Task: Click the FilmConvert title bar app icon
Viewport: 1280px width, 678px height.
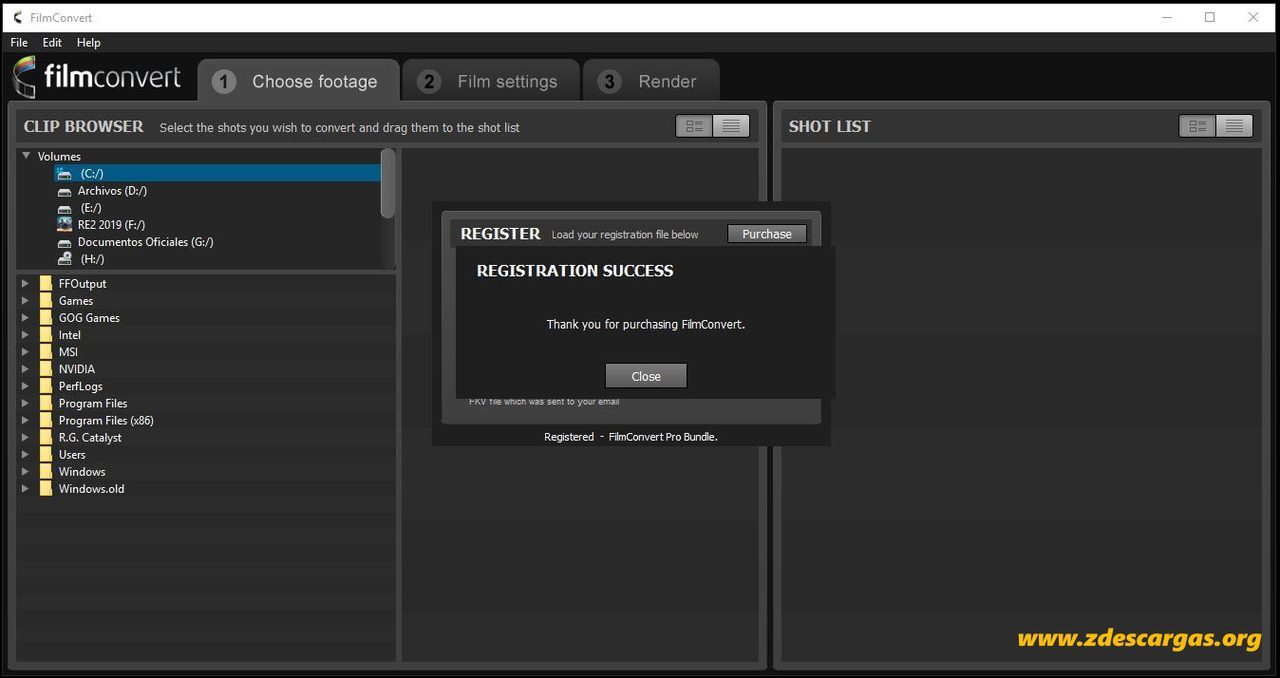Action: pos(18,18)
